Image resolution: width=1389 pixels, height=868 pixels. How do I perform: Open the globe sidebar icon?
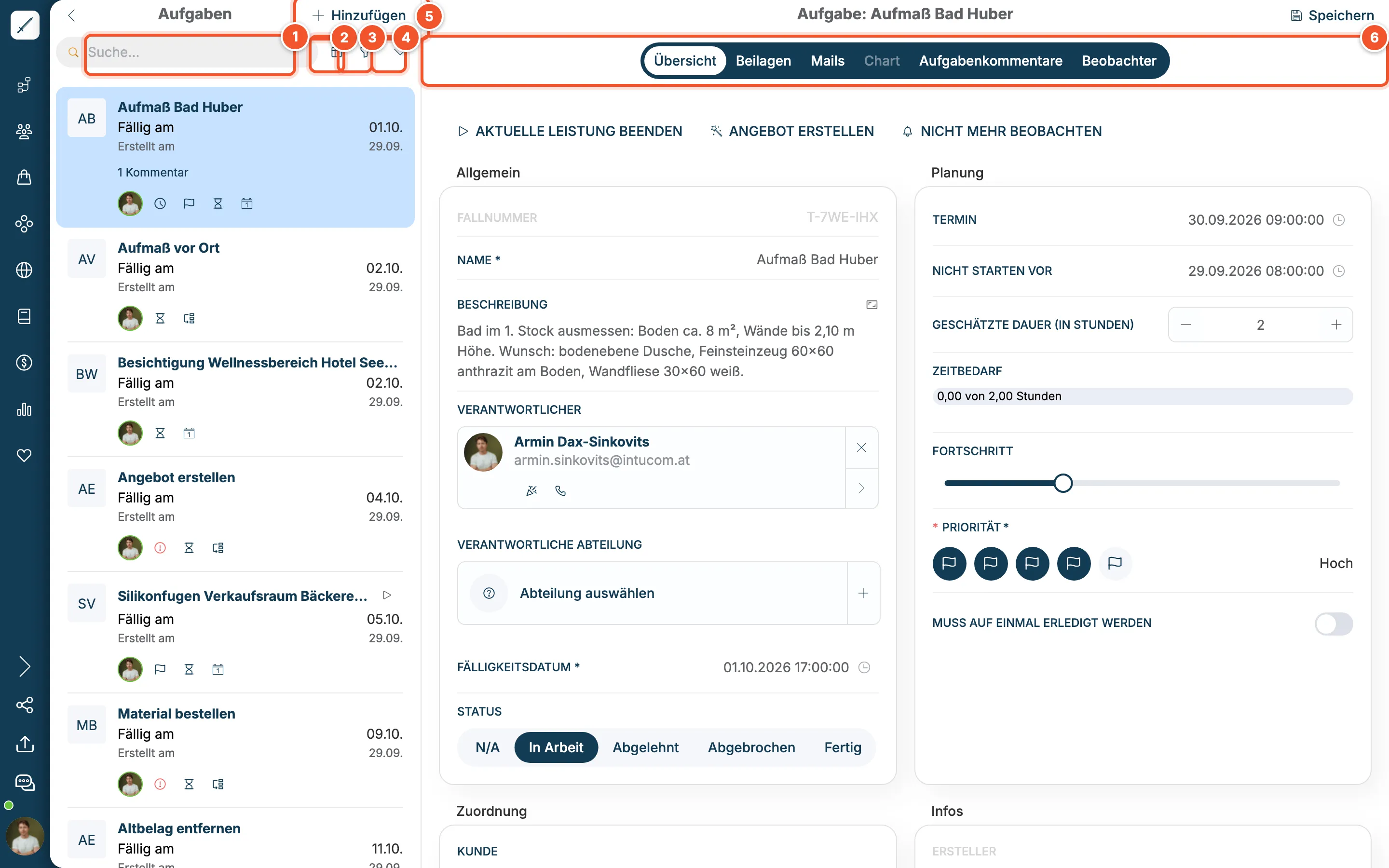[x=24, y=270]
